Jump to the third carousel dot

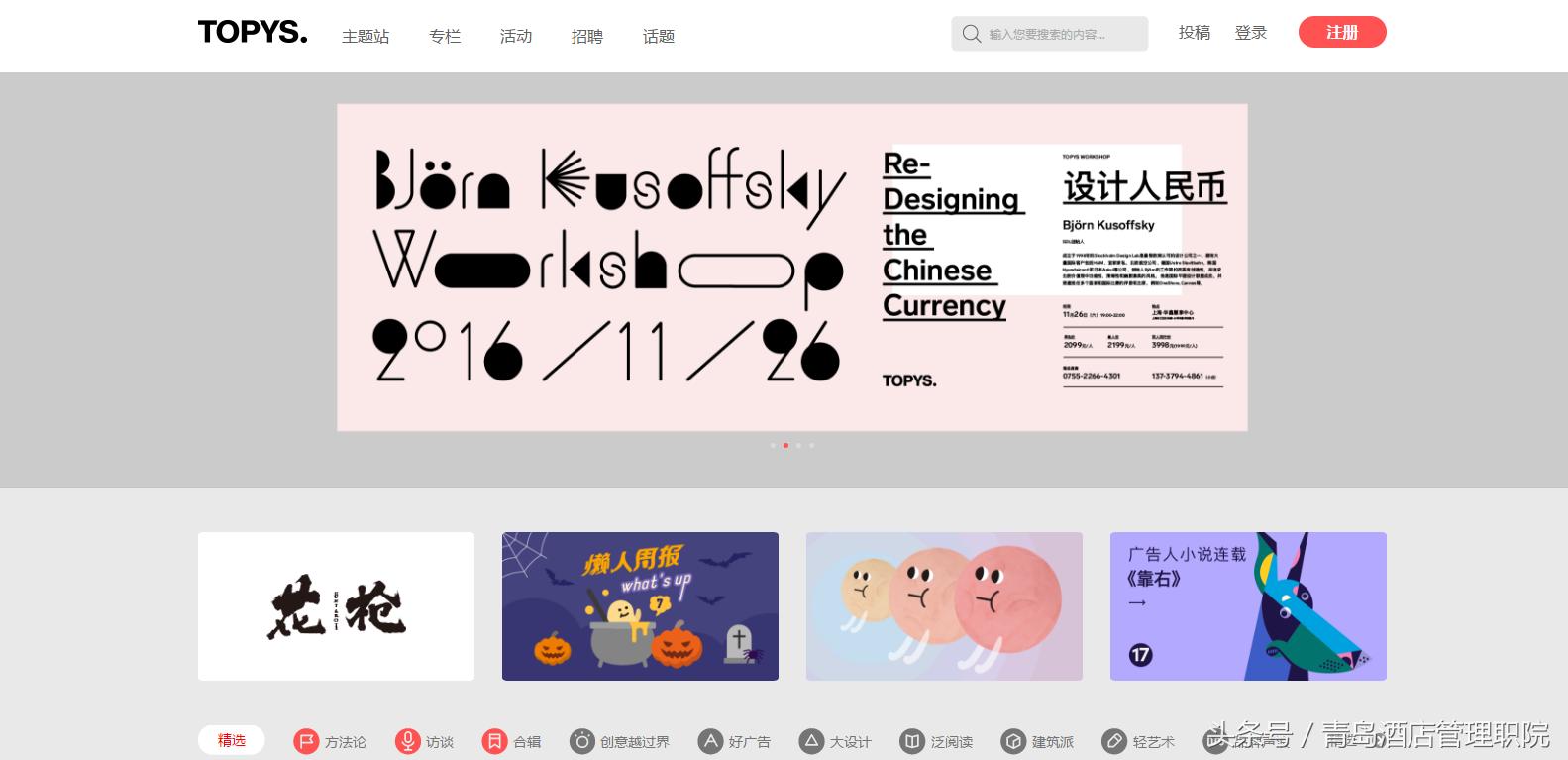(798, 446)
